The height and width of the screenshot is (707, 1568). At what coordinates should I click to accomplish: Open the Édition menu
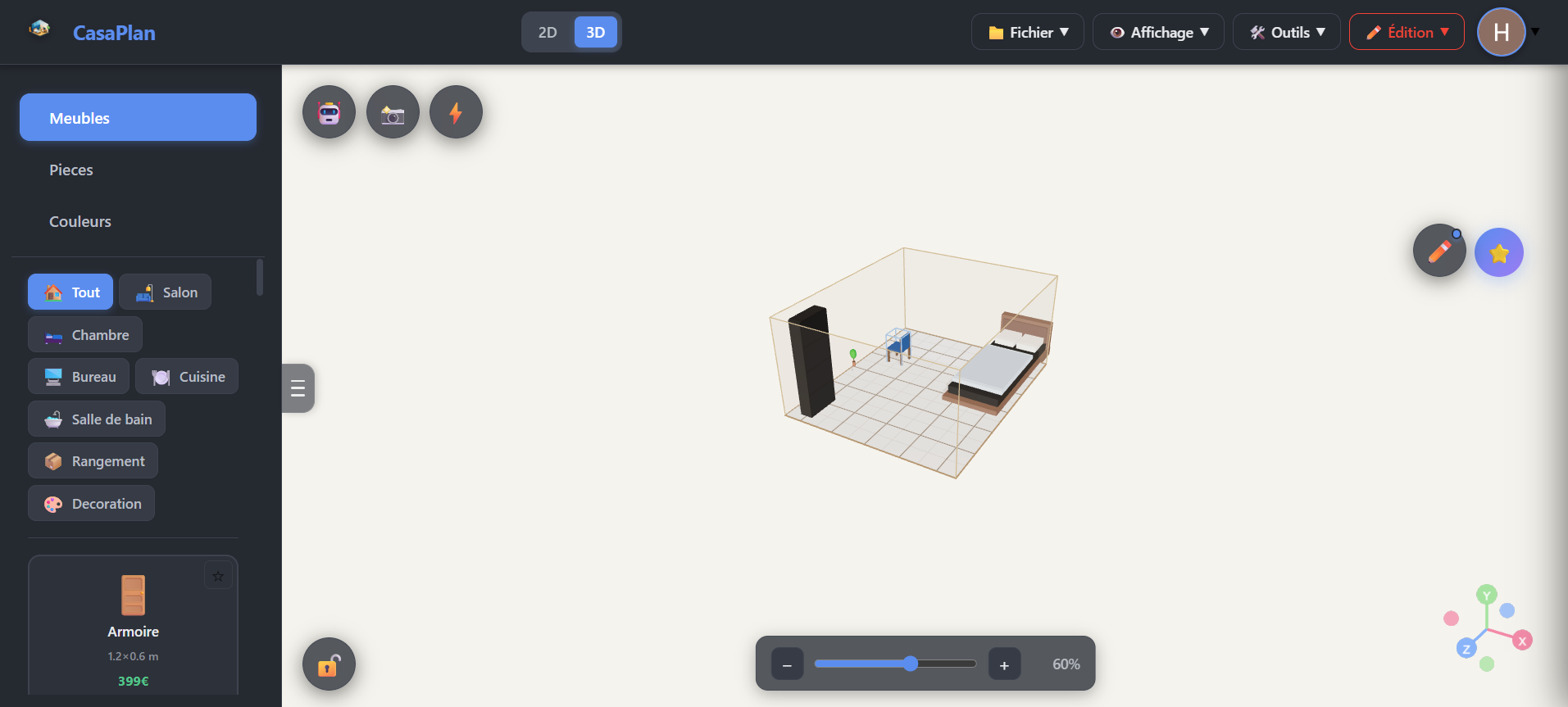tap(1407, 33)
